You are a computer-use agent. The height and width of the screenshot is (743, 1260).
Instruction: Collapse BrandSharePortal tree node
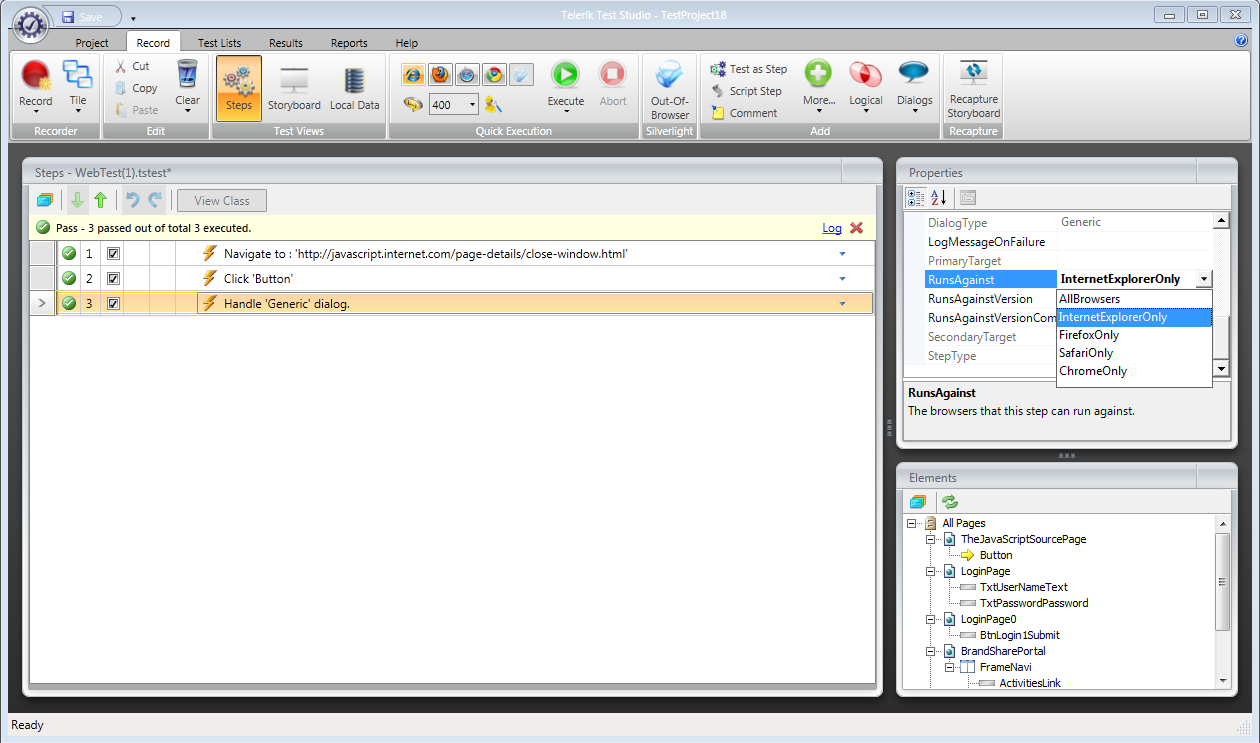point(930,651)
